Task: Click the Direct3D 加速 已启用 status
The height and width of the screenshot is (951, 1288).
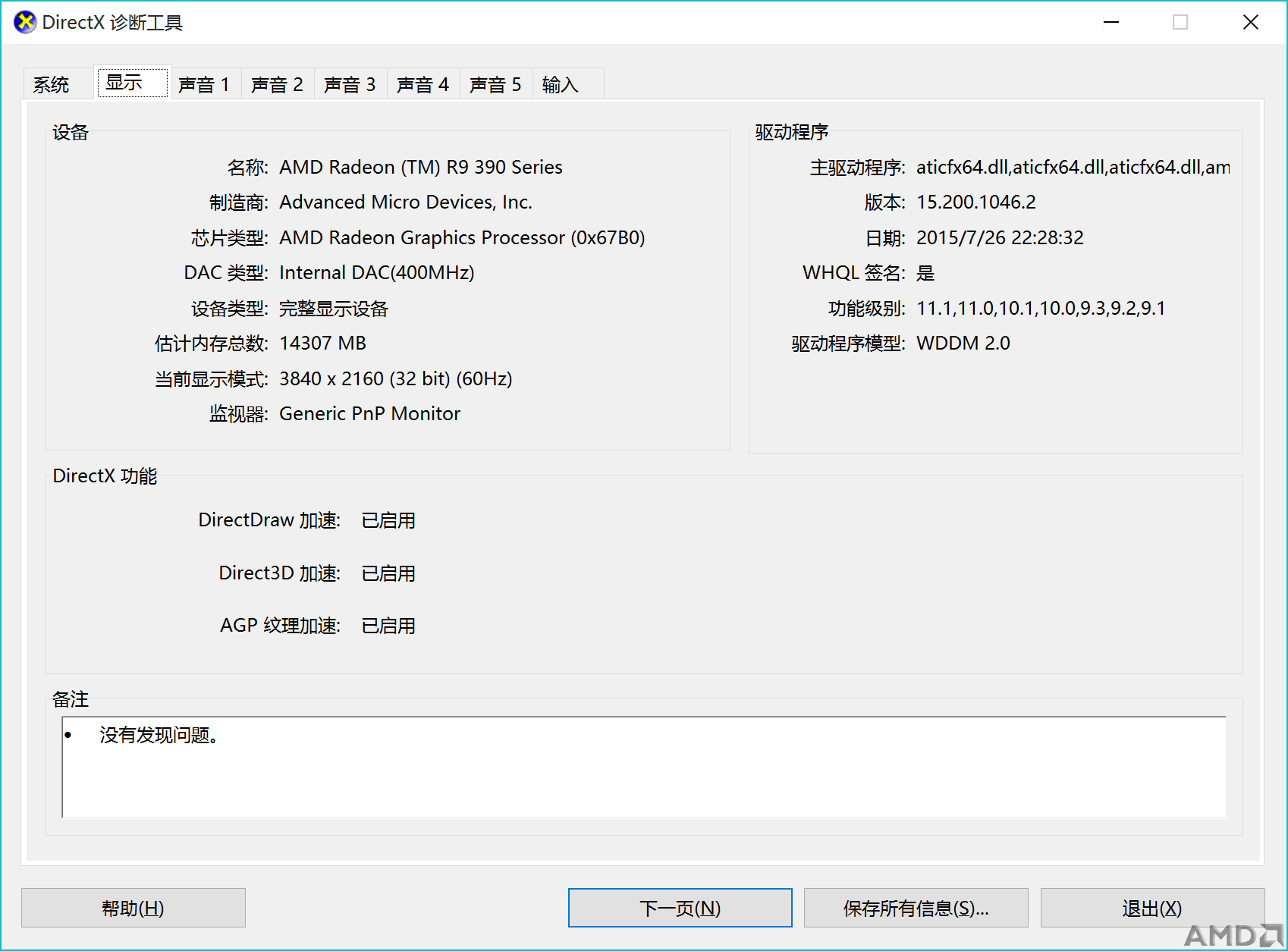Action: click(388, 573)
